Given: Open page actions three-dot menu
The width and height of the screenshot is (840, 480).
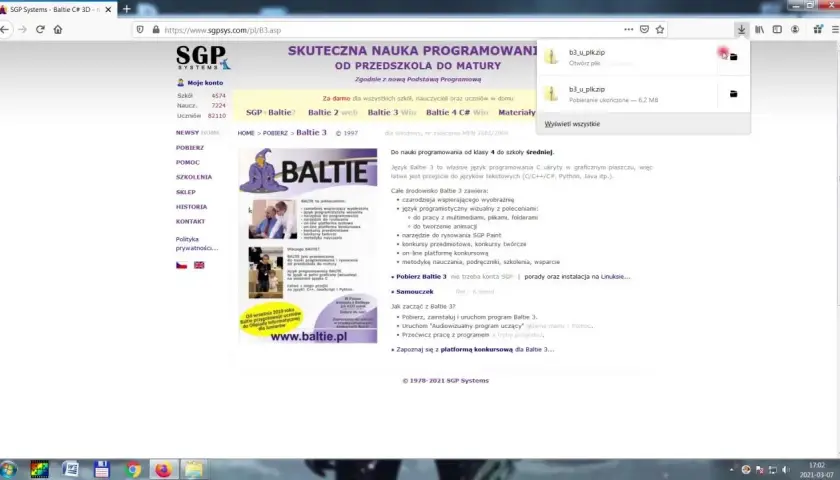Looking at the screenshot, I should point(628,29).
